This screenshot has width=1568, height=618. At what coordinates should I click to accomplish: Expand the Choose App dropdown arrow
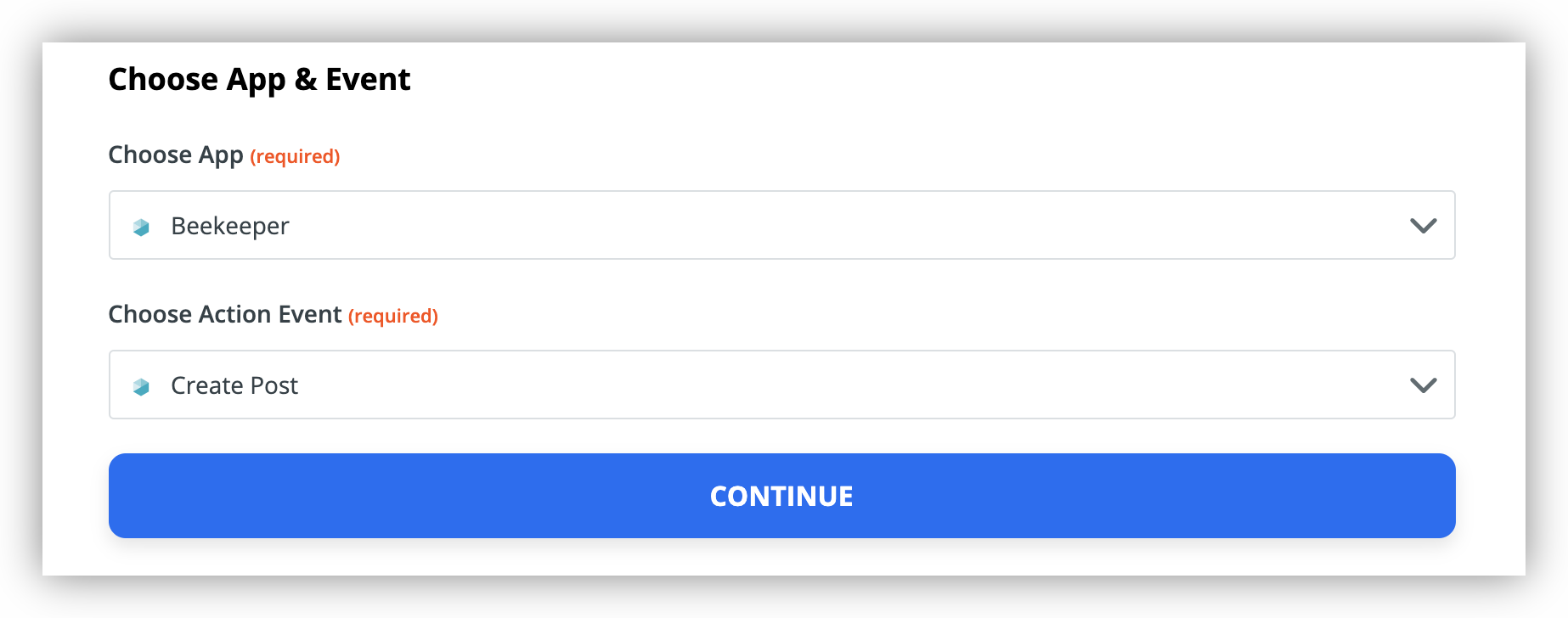pyautogui.click(x=1423, y=226)
